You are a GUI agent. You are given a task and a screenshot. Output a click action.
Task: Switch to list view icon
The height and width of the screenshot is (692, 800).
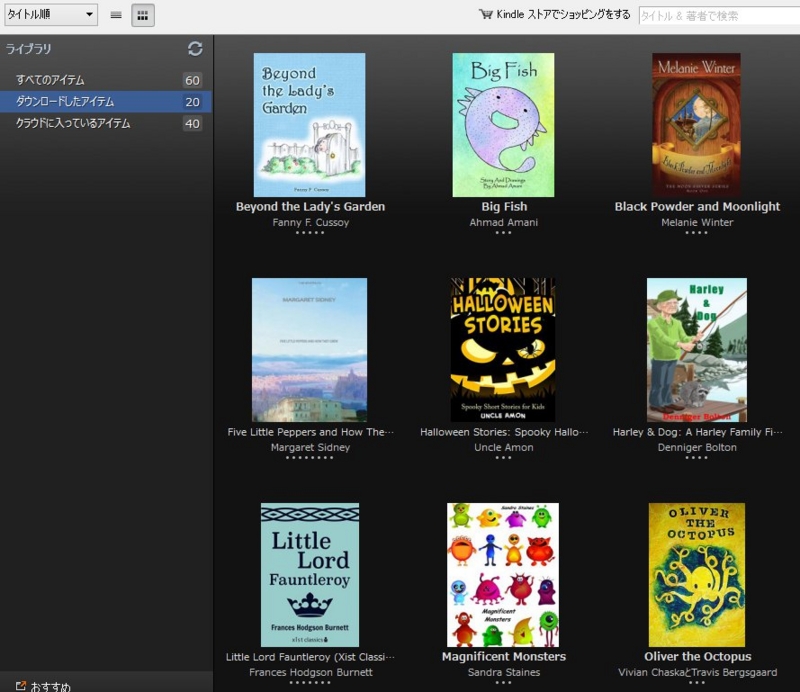pos(116,15)
